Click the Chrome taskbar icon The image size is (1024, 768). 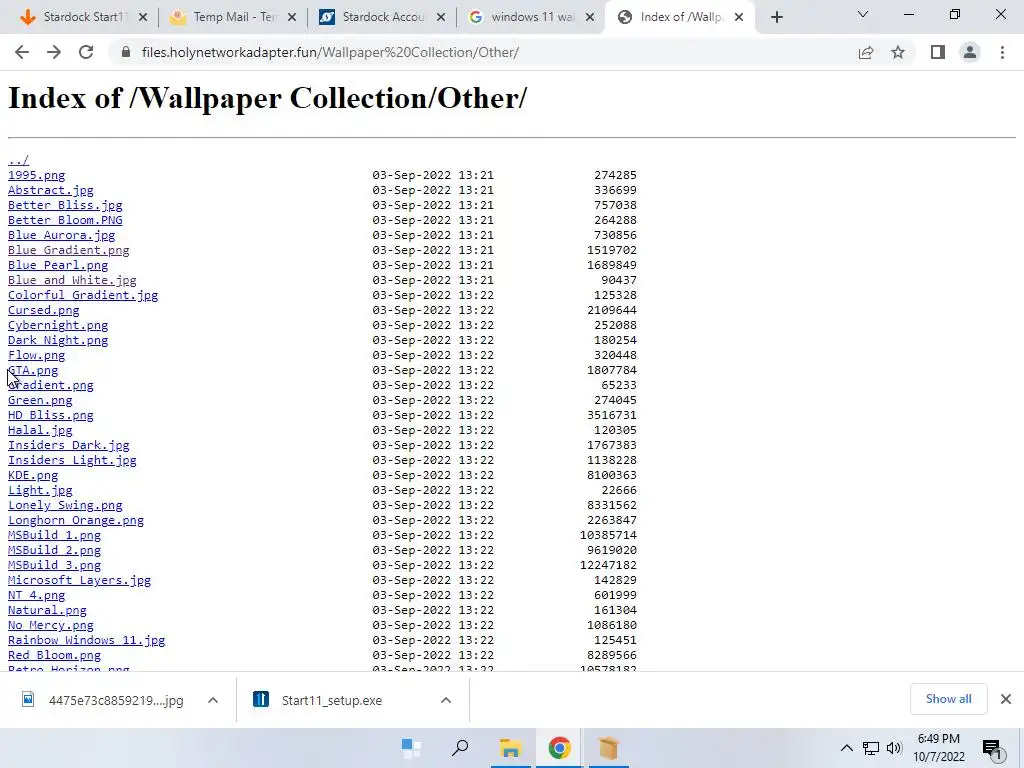(559, 748)
